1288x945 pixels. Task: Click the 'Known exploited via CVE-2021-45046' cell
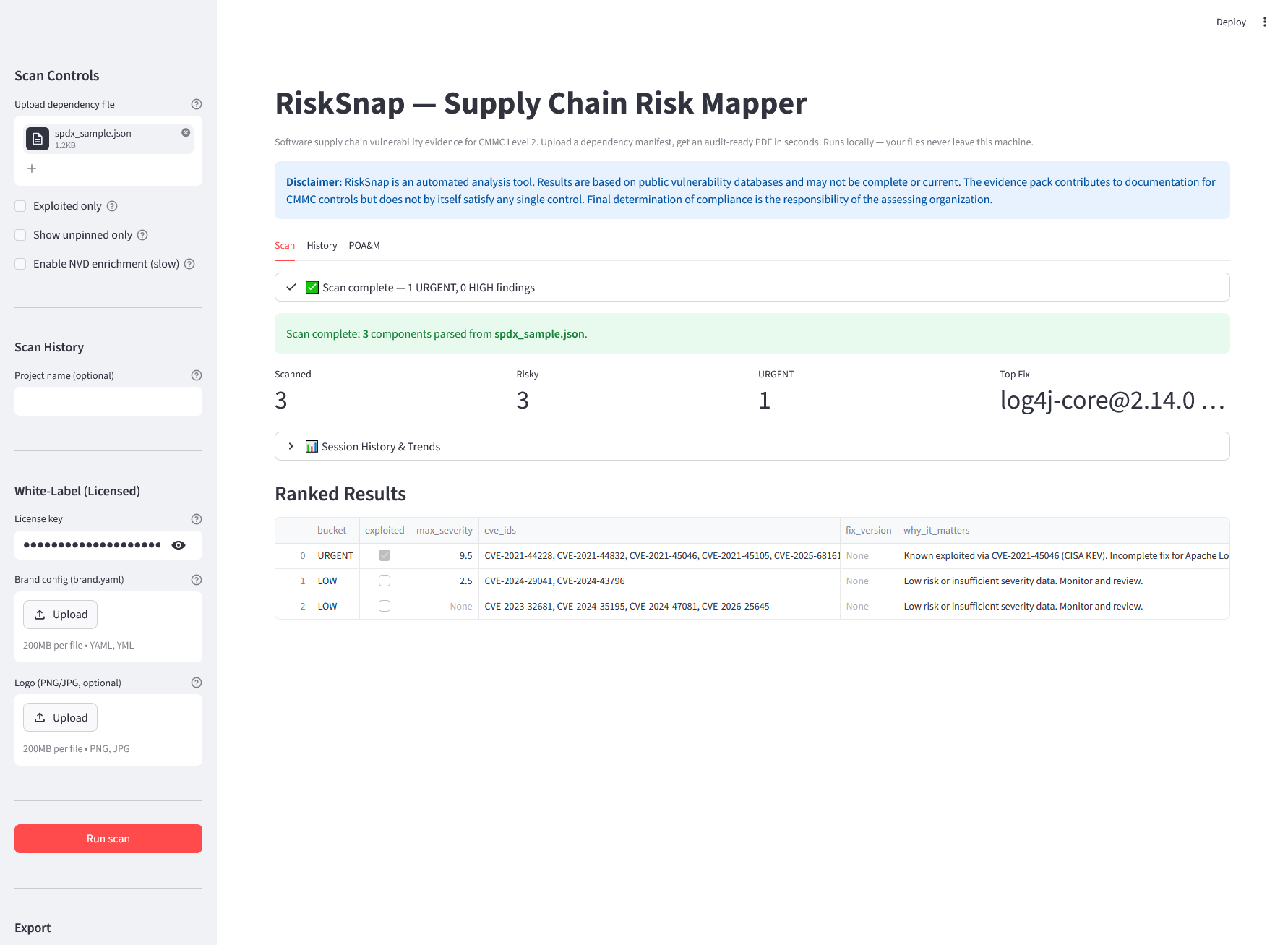(x=1063, y=555)
